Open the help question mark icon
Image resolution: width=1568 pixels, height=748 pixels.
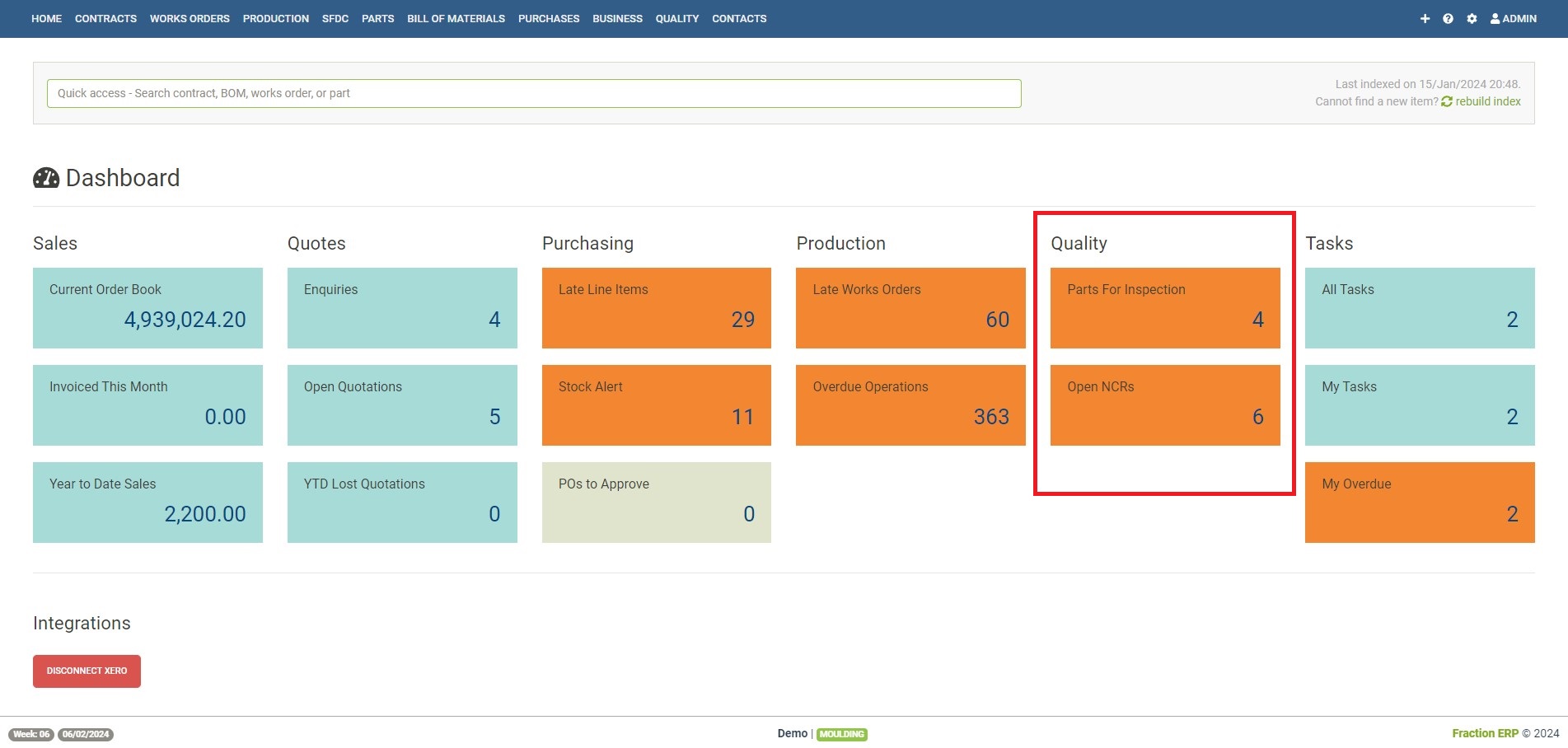(x=1448, y=19)
